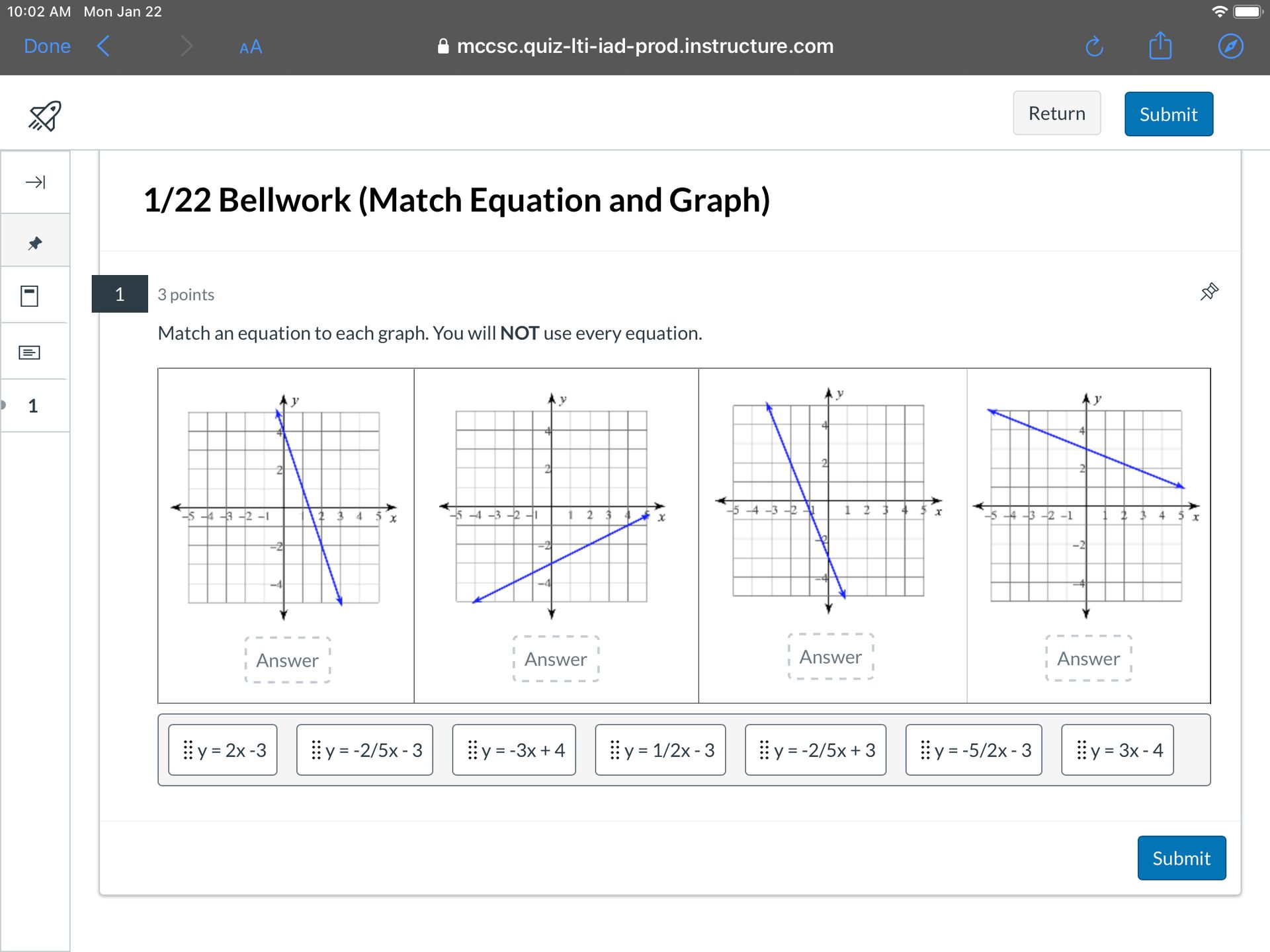Pick the y = -3x + 4 equation tile

[514, 750]
